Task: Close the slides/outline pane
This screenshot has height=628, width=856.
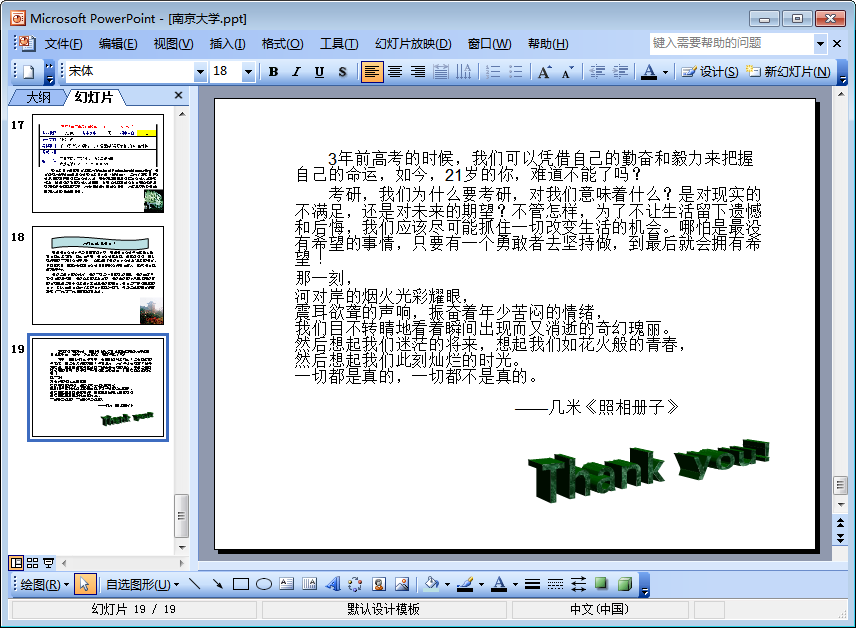Action: point(178,96)
